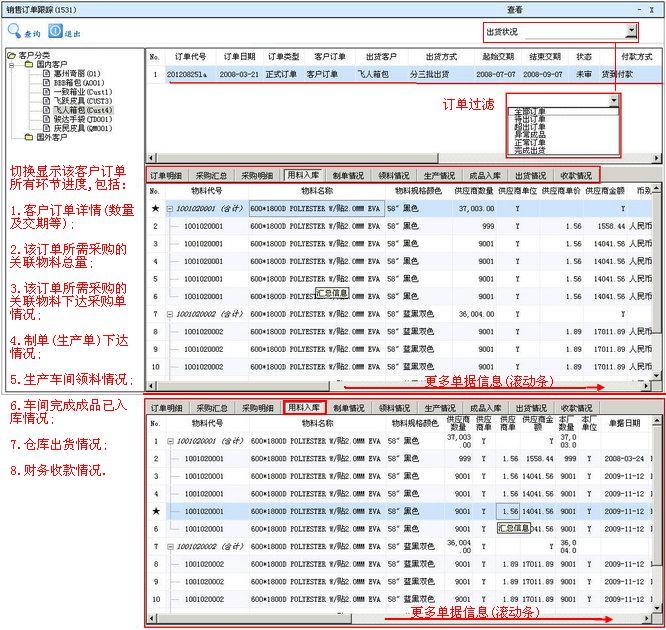Click supplier amount 1558.44 in upper grid

[611, 226]
